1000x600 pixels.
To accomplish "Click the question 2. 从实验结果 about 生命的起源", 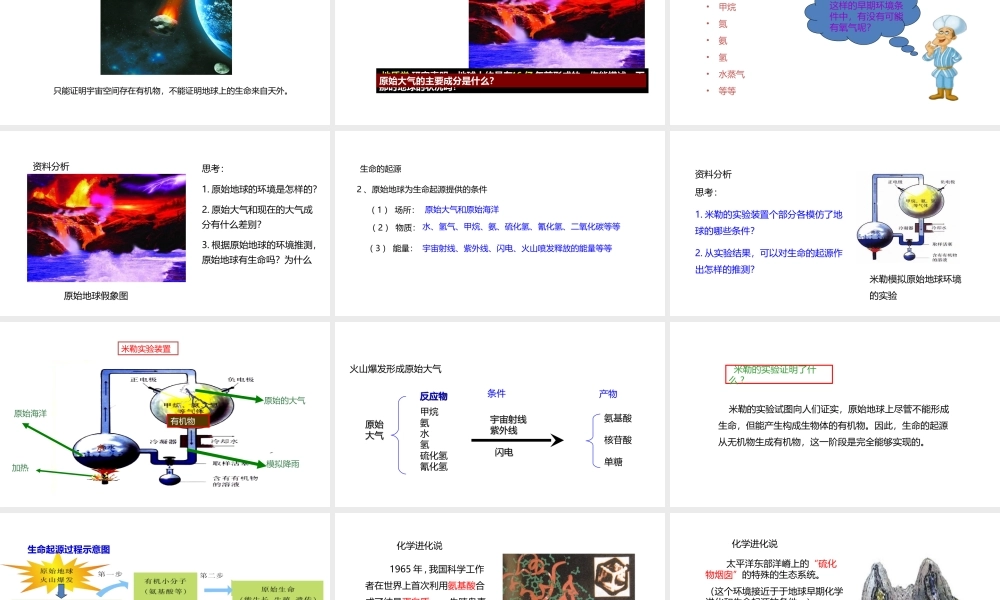I will 768,261.
